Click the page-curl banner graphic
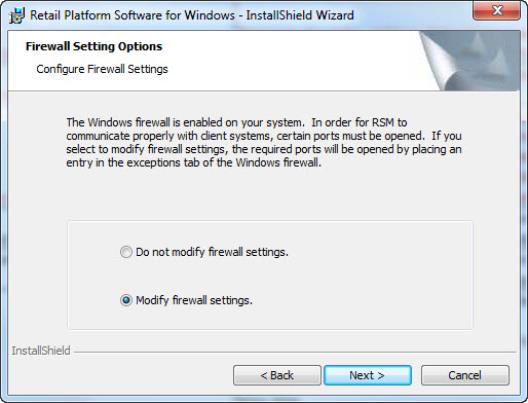This screenshot has width=528, height=403. [x=469, y=61]
